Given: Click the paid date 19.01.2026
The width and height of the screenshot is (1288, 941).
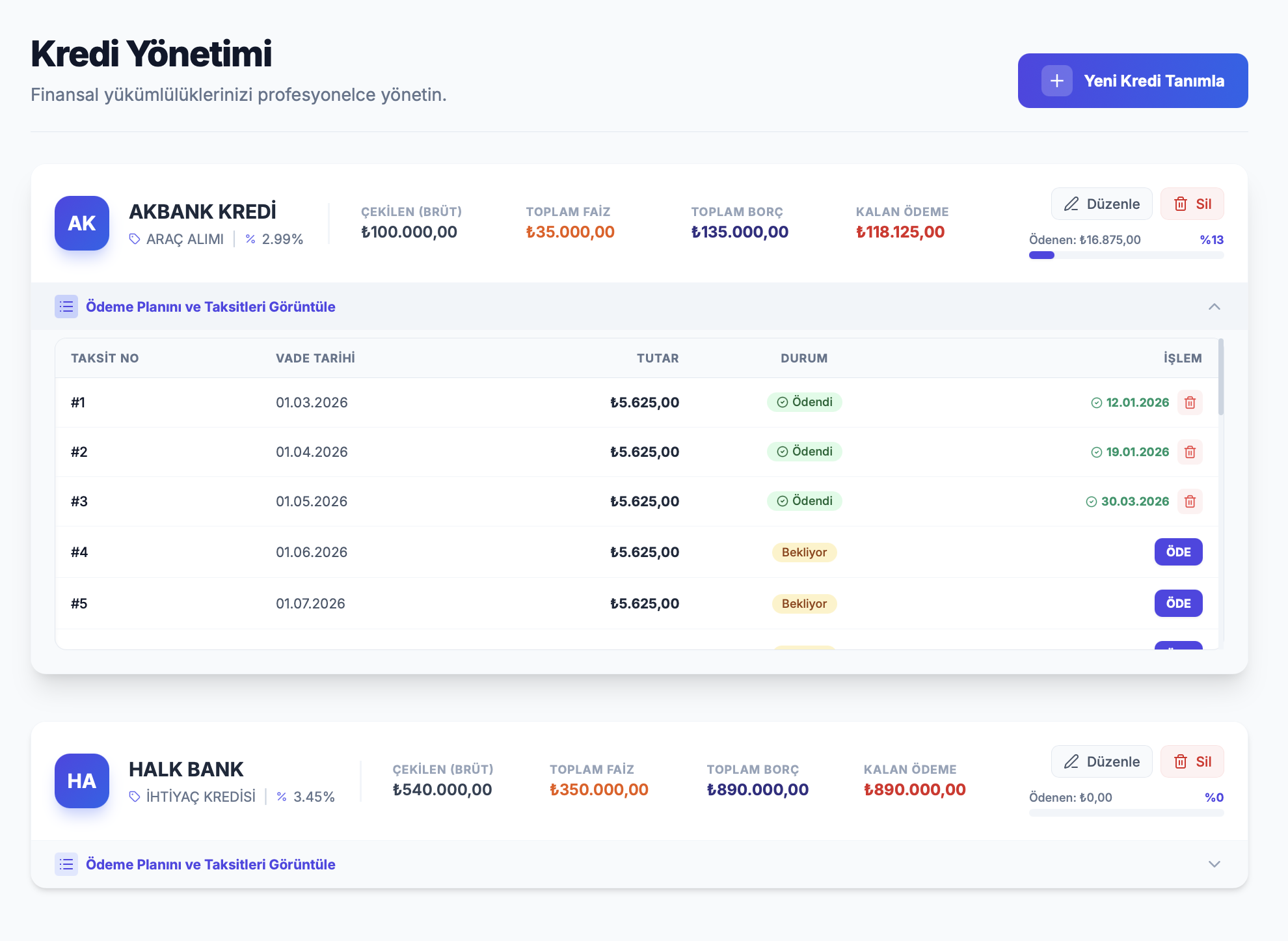Looking at the screenshot, I should [x=1137, y=452].
